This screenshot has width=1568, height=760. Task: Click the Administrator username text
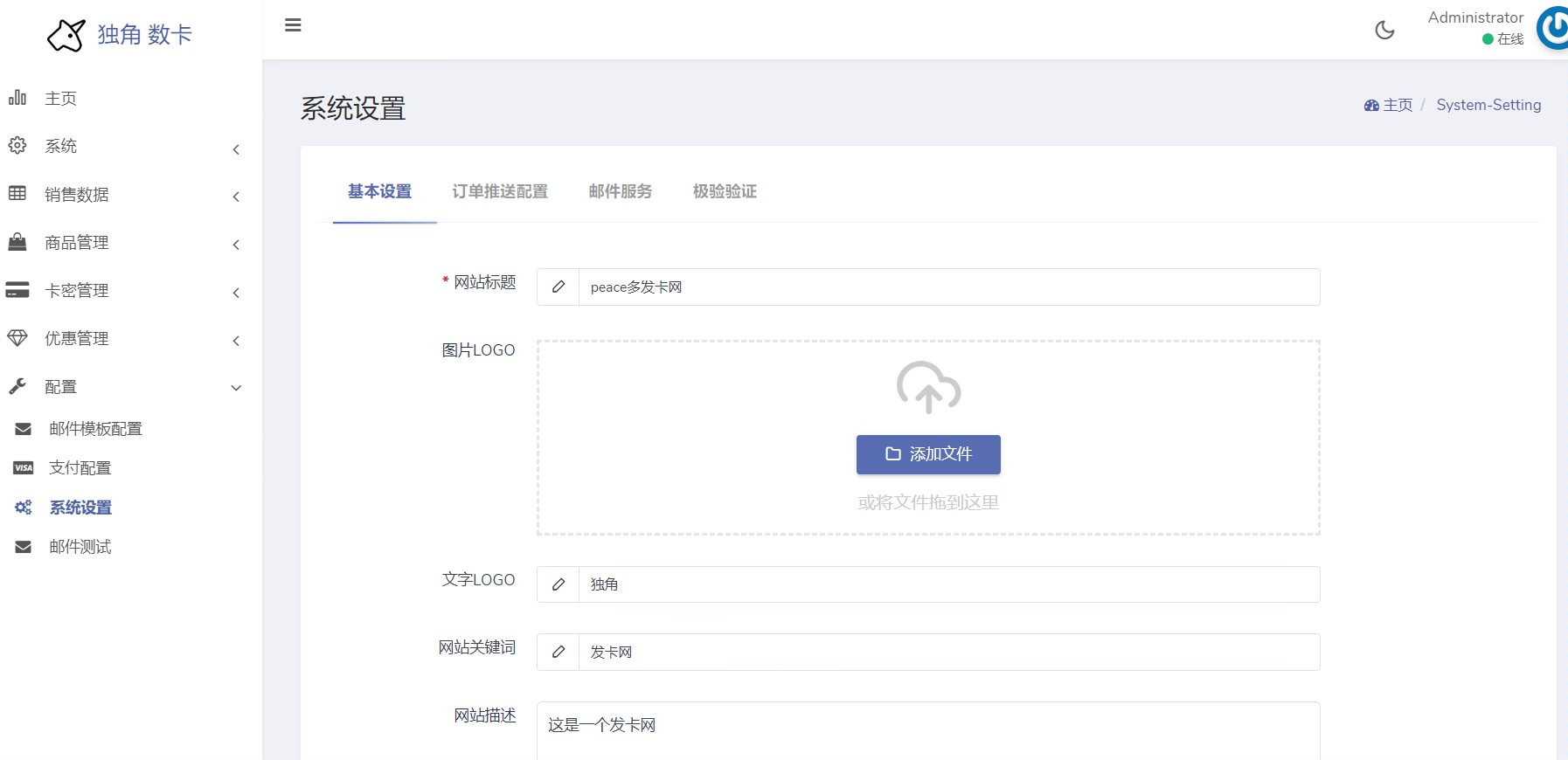tap(1475, 17)
